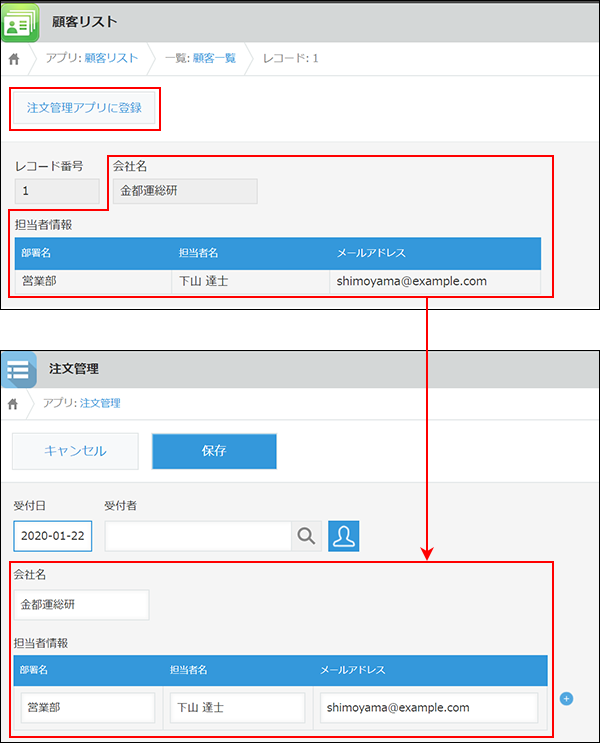Click the 受付者 magnifier search icon
Viewport: 600px width, 743px height.
[306, 536]
